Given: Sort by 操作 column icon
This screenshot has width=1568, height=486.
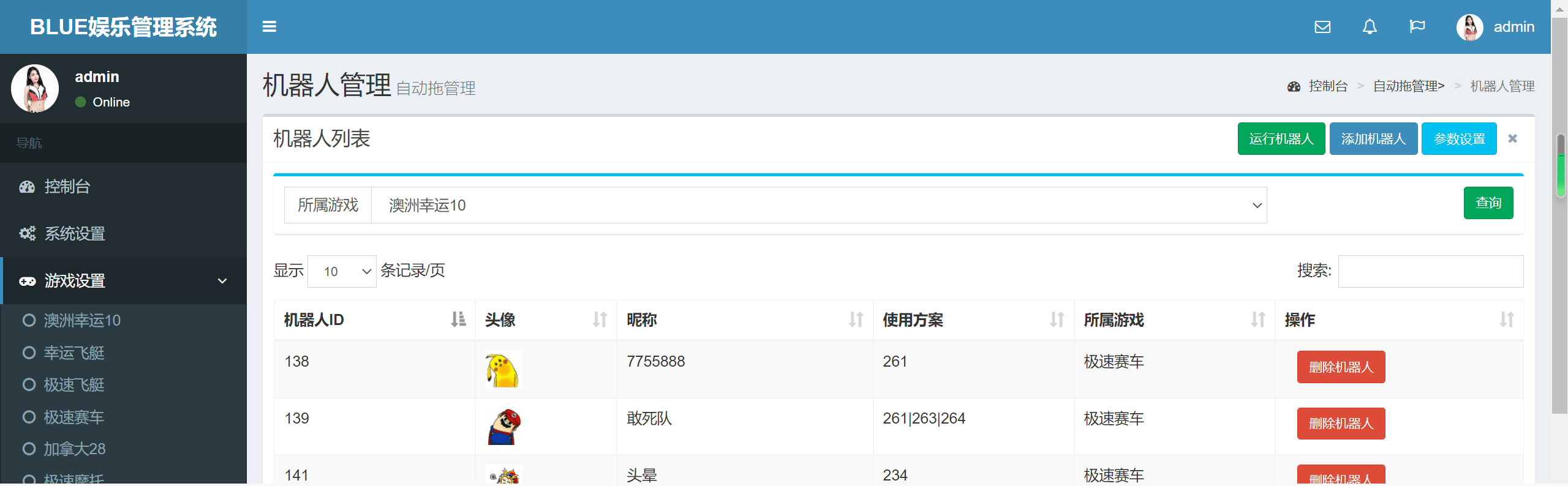Looking at the screenshot, I should tap(1506, 320).
